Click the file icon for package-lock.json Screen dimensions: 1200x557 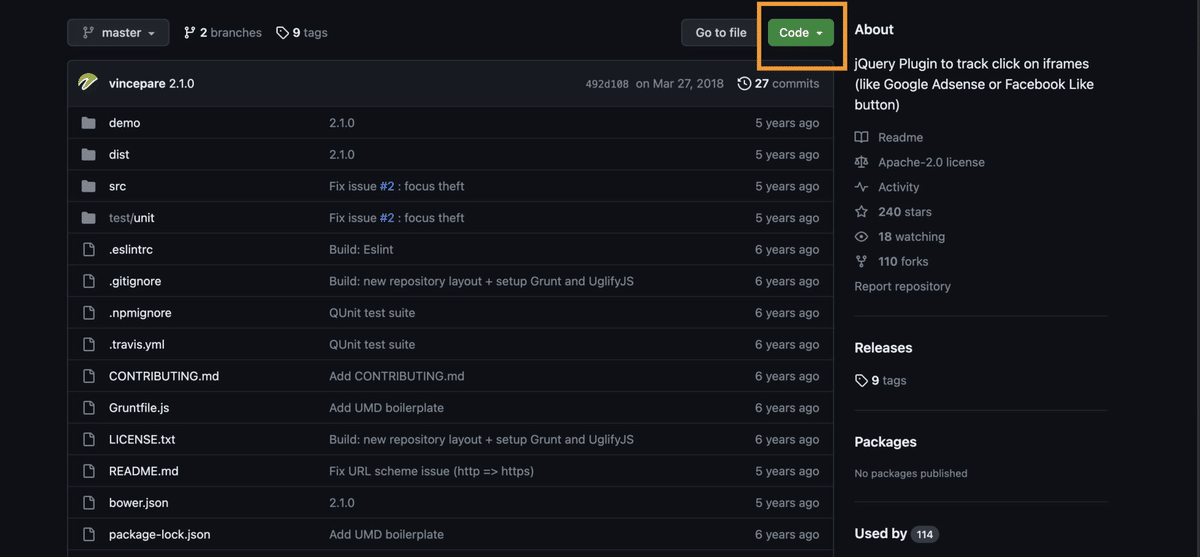[88, 535]
